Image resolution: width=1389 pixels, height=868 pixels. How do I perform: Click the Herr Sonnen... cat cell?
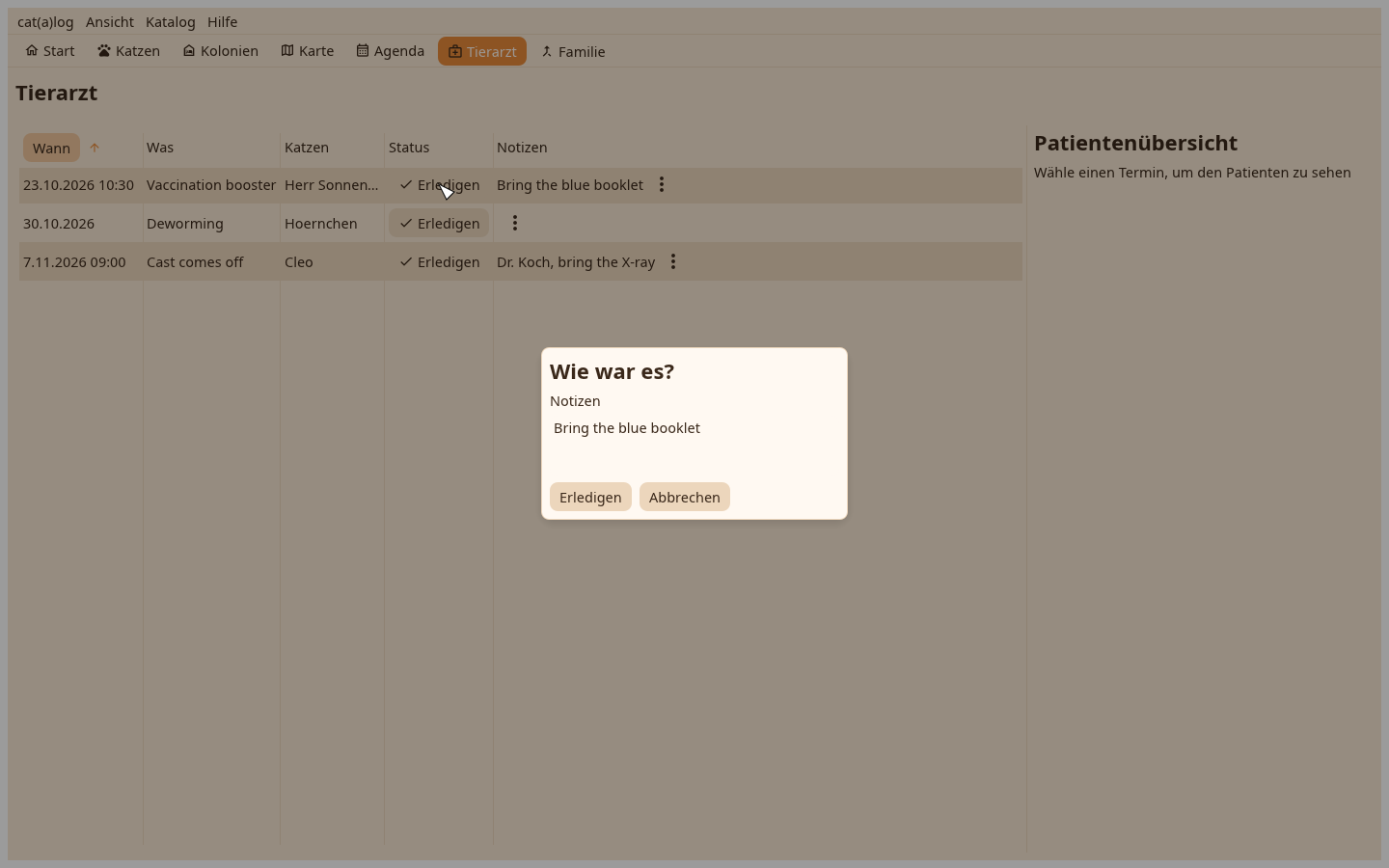coord(332,184)
